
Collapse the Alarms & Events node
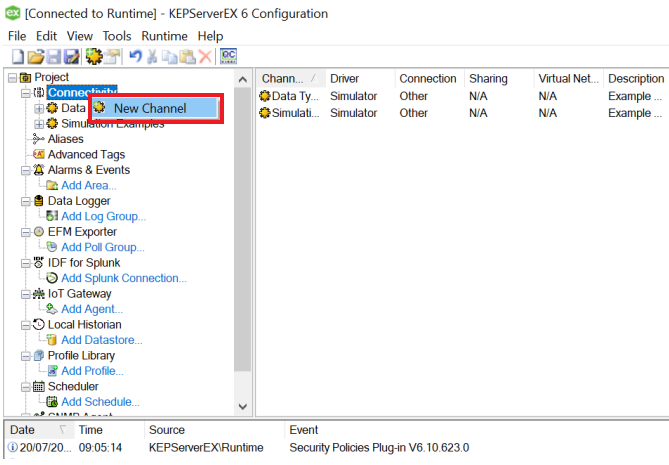[x=26, y=170]
